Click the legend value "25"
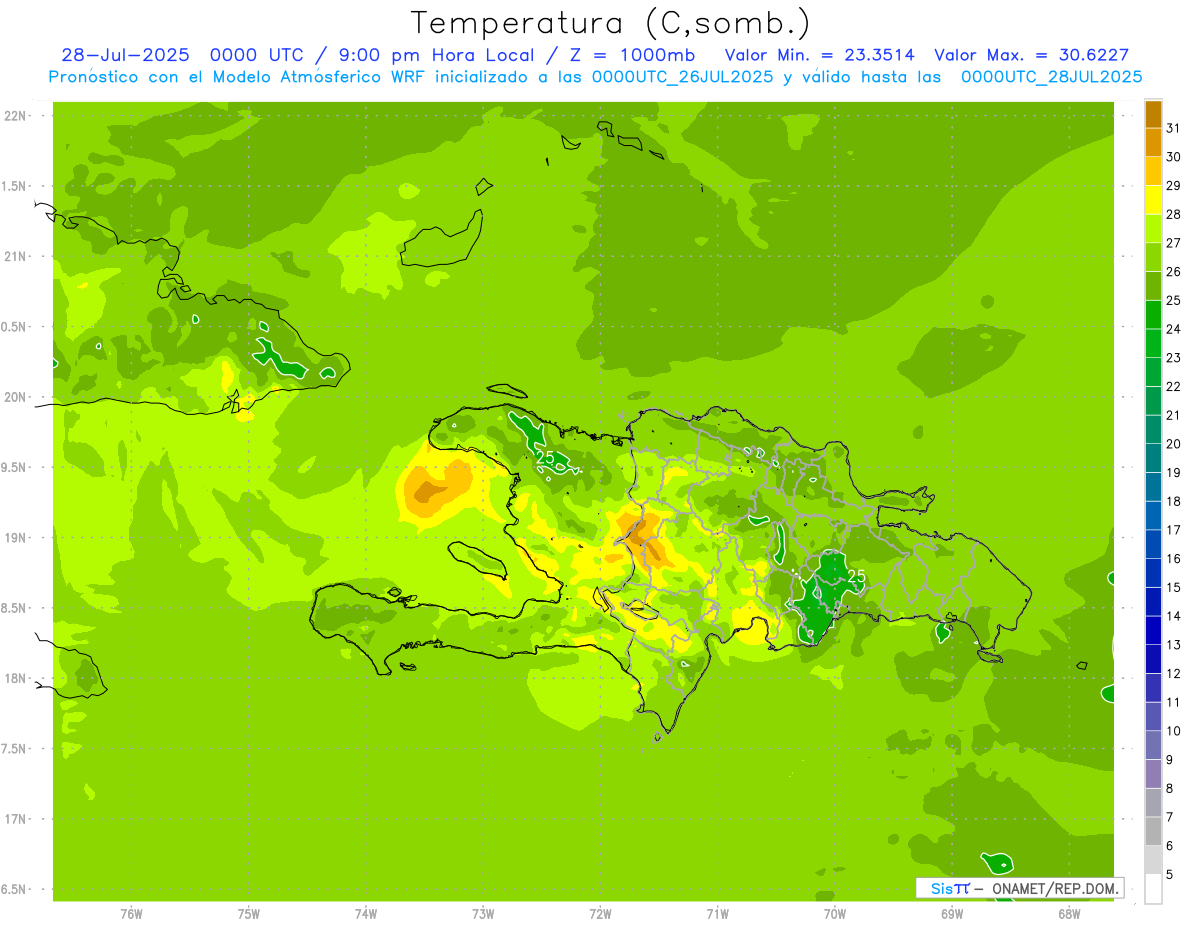1200x927 pixels. tap(1173, 299)
